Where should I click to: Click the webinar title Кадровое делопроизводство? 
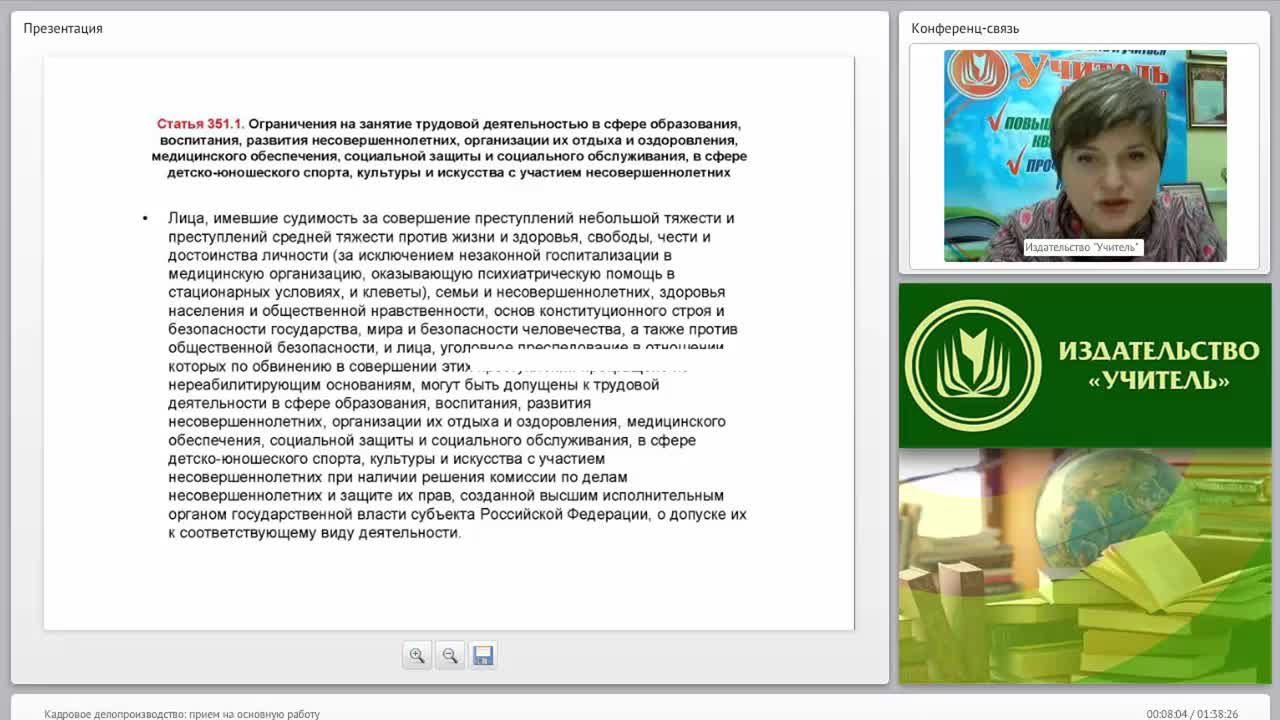pos(182,714)
